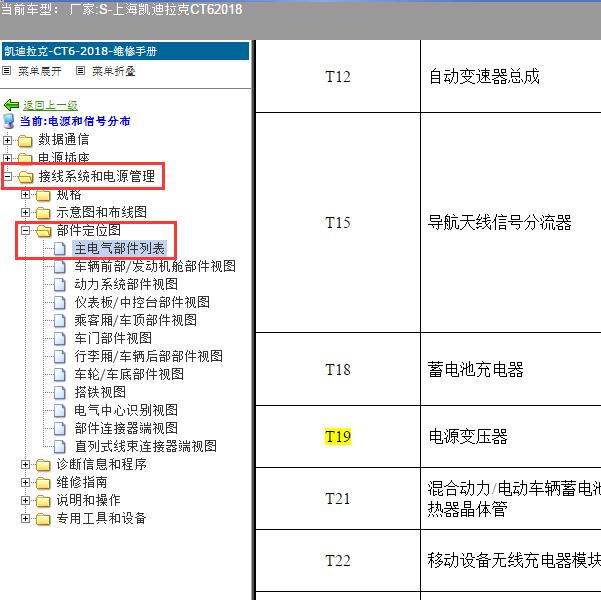Click the 菜单展开 list icon

7,71
